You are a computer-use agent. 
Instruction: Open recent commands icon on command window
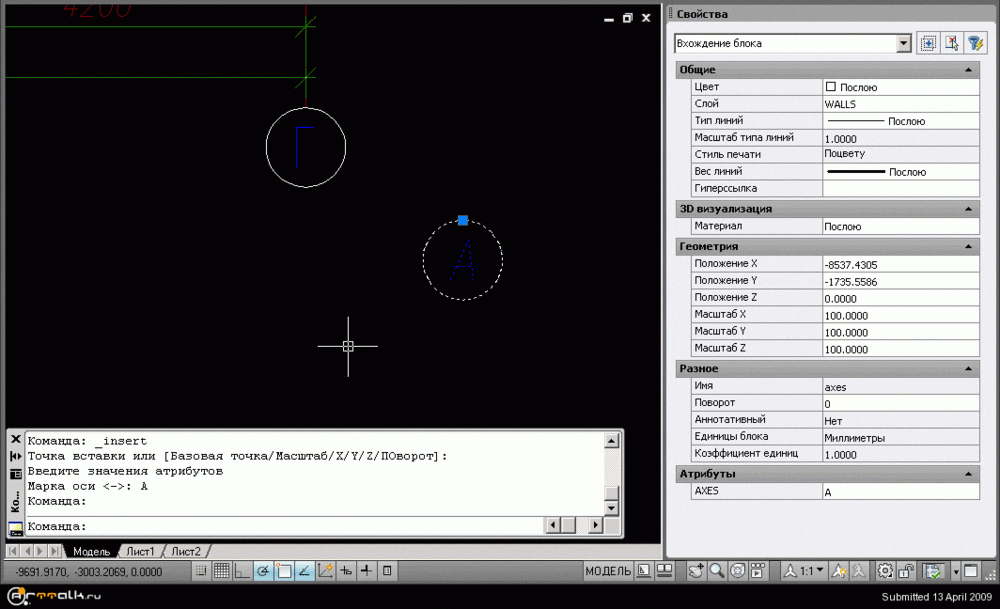(x=16, y=474)
